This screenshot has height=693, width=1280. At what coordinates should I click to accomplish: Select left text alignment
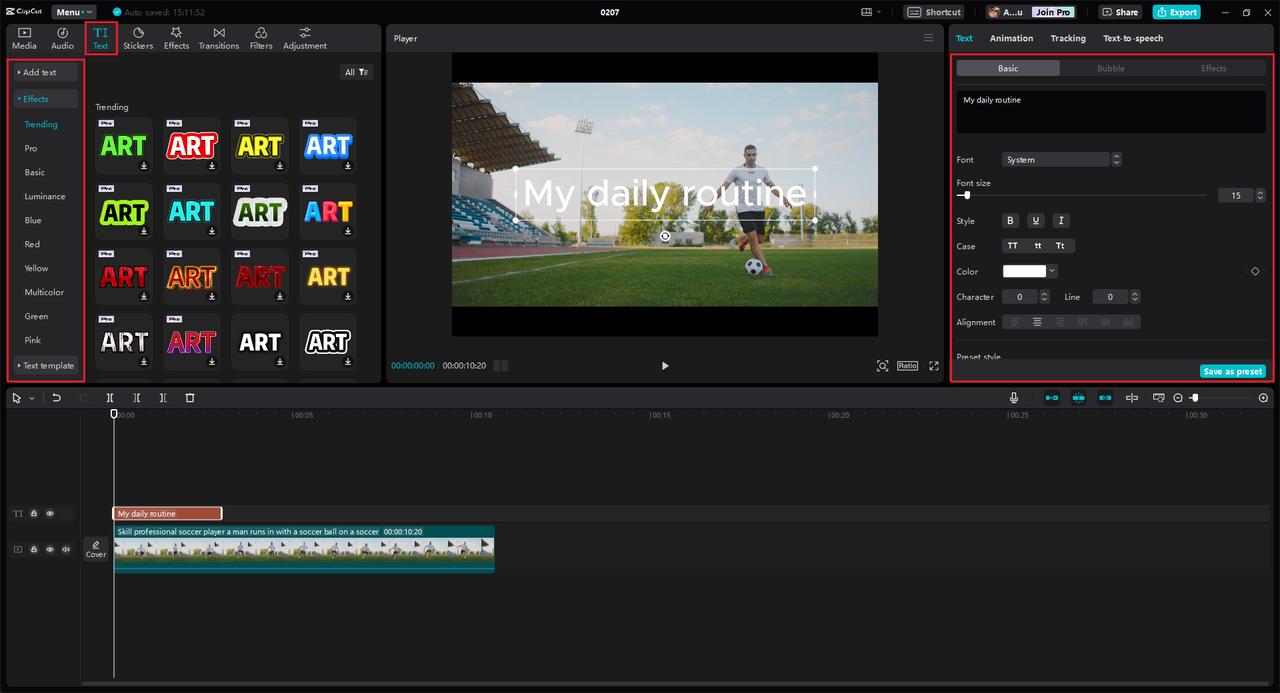click(1015, 322)
